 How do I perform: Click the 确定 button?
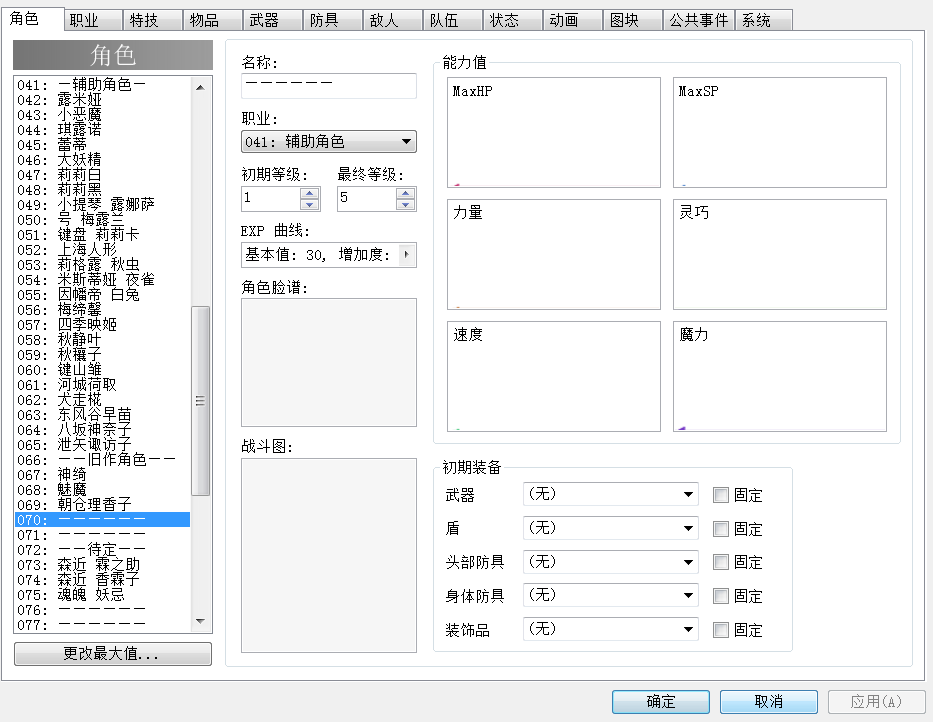[660, 702]
